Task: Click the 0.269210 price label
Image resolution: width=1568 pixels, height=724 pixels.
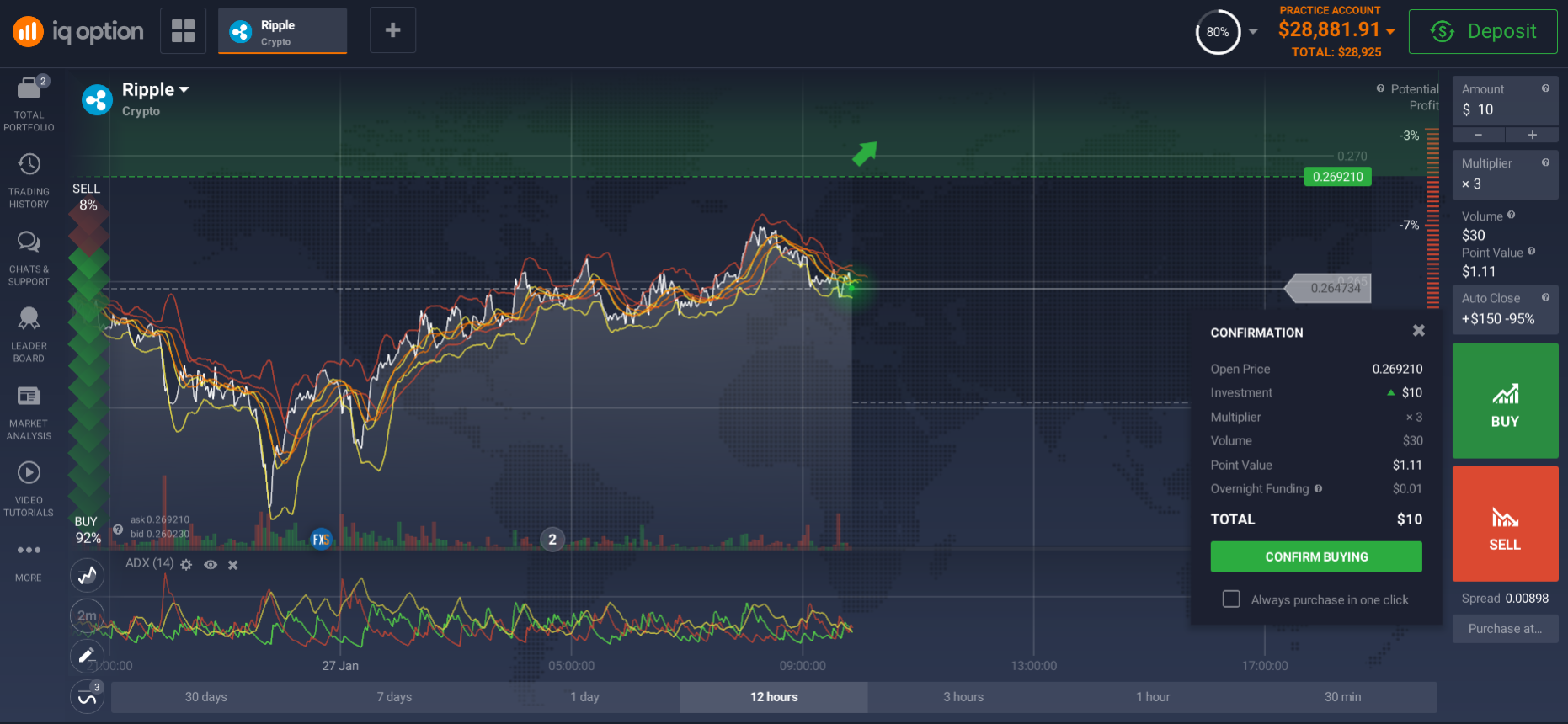Action: (1337, 177)
